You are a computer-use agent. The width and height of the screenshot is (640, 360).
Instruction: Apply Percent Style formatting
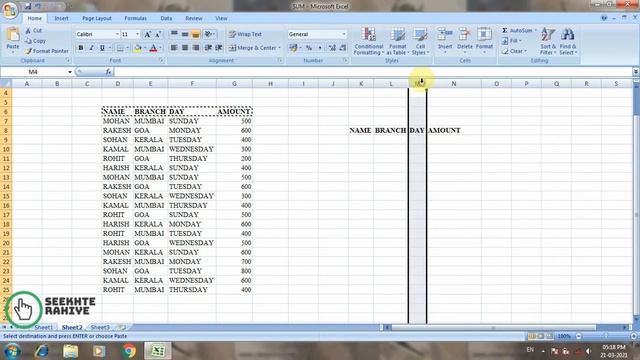pyautogui.click(x=309, y=48)
